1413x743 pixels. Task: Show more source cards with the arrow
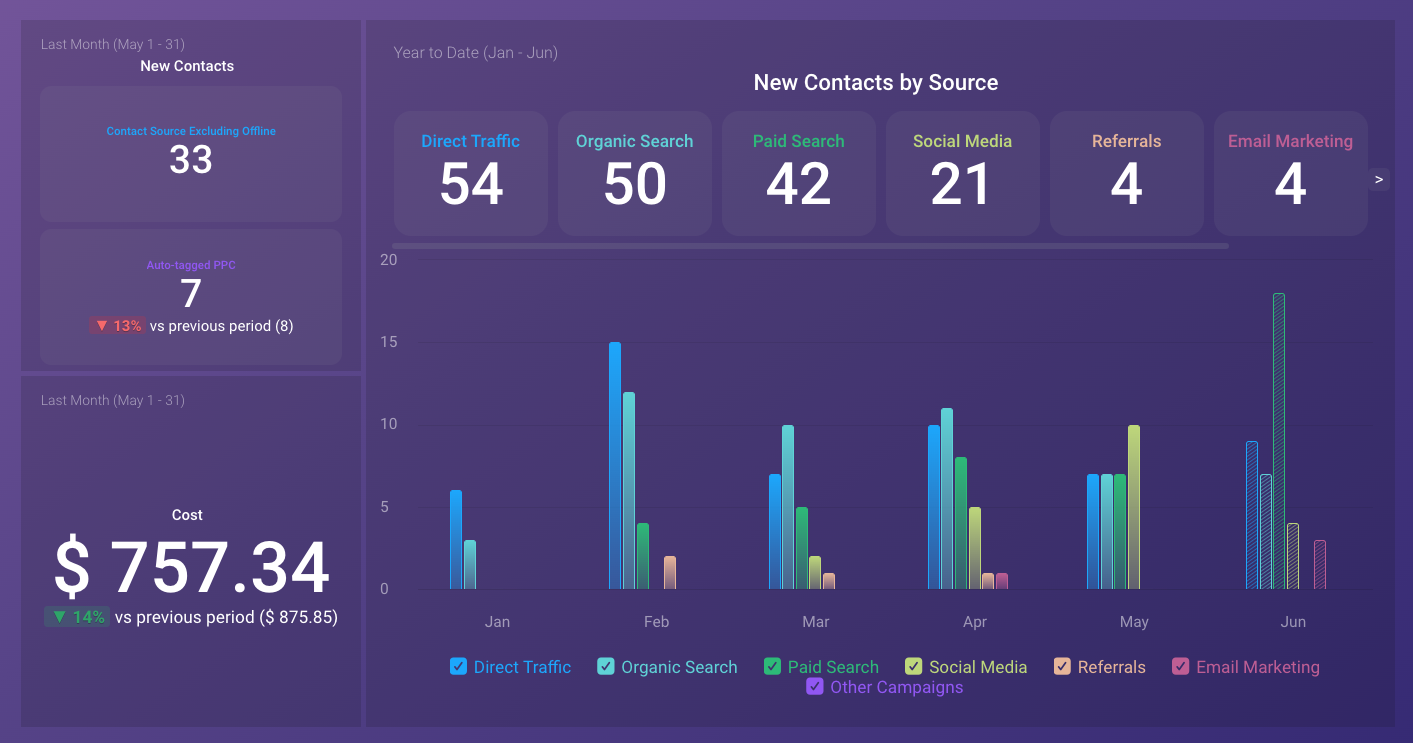click(x=1379, y=180)
